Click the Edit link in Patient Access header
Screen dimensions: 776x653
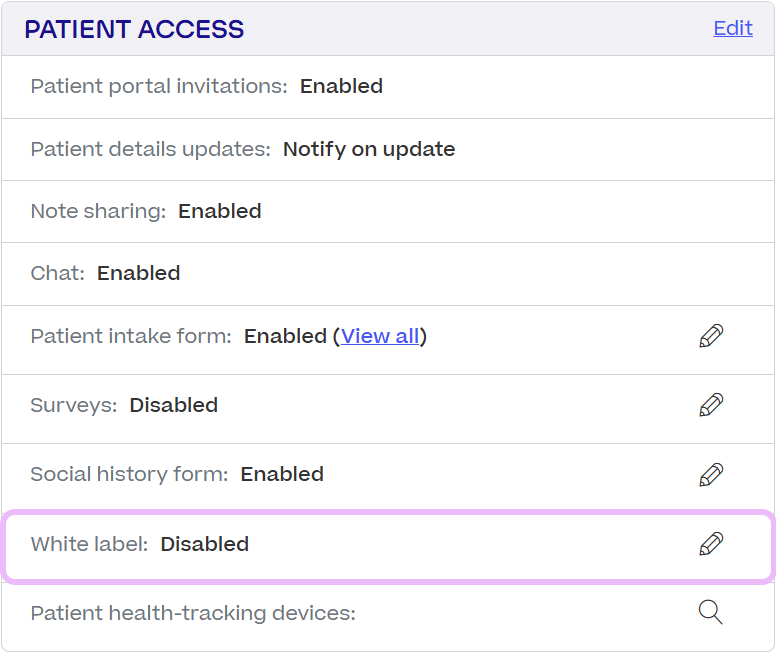pos(732,28)
